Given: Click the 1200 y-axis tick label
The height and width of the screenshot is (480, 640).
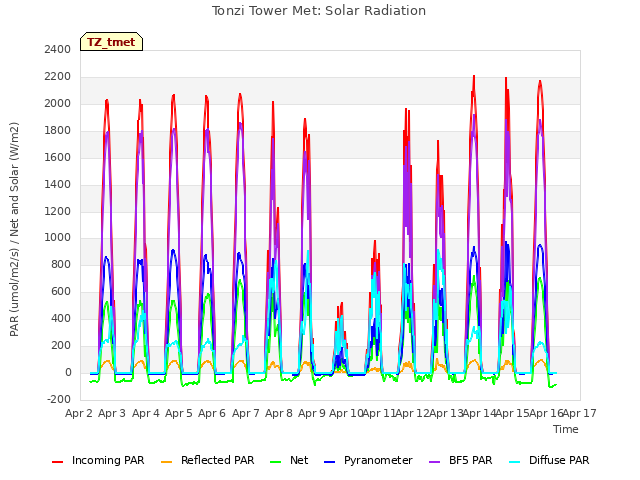Looking at the screenshot, I should point(58,211).
